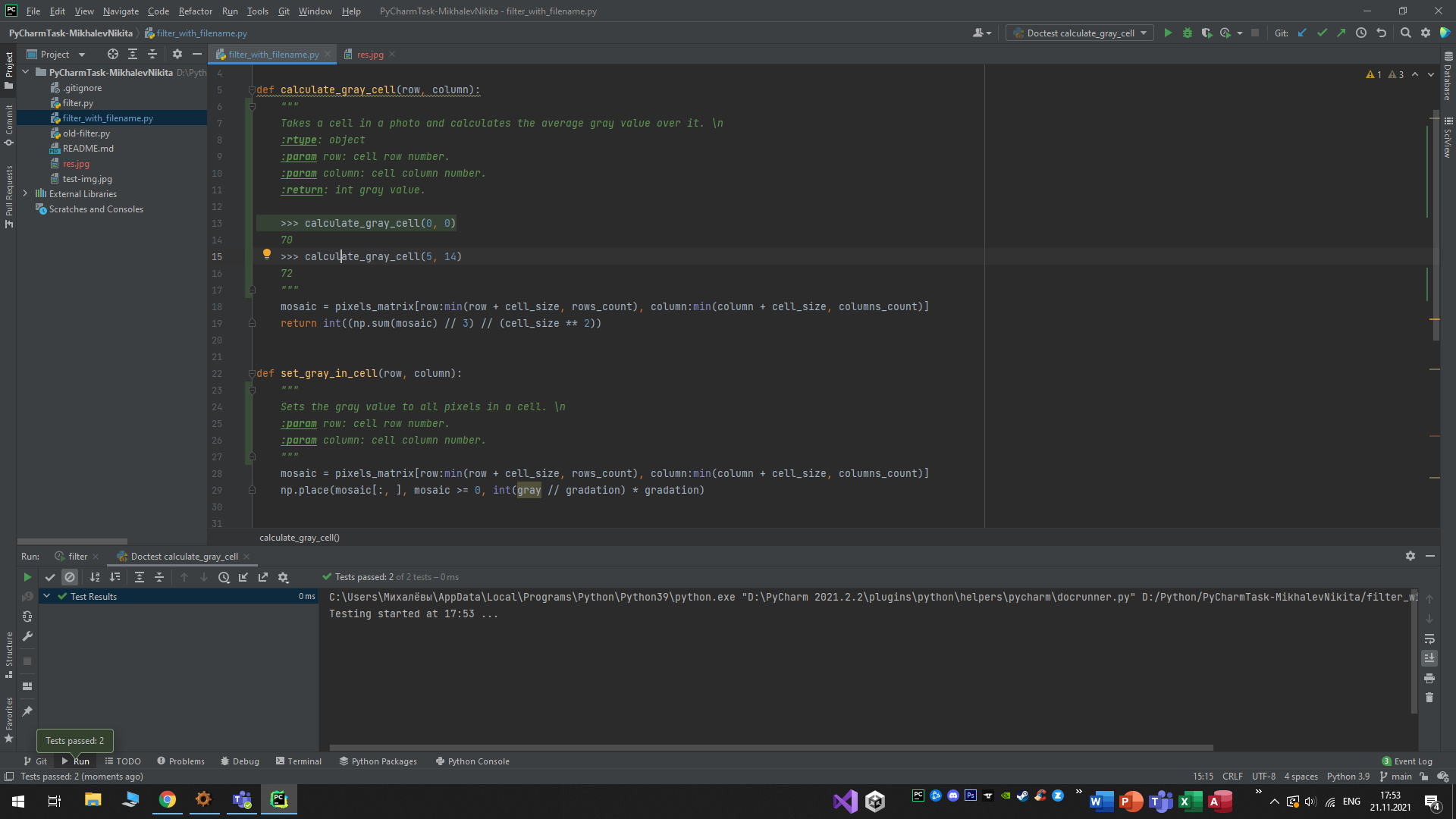
Task: Open the Doctest calculate_gray_cell run configuration dropdown
Action: (x=1080, y=33)
